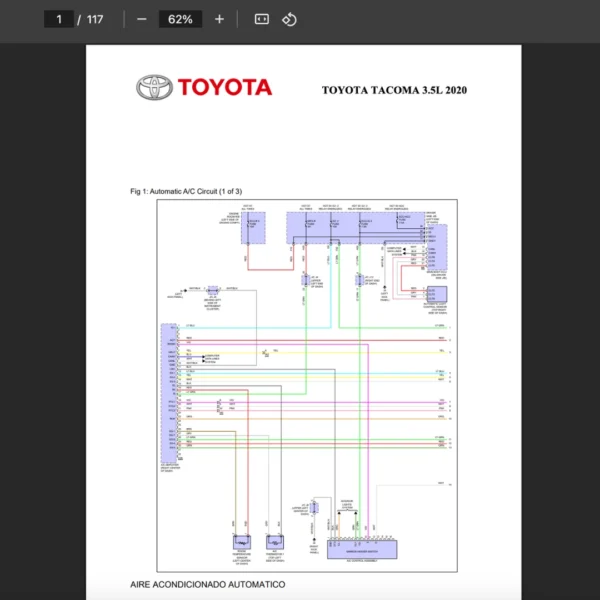
Task: Click the heading TOYOTA TACOMA 3.5L 2020
Action: pos(394,90)
